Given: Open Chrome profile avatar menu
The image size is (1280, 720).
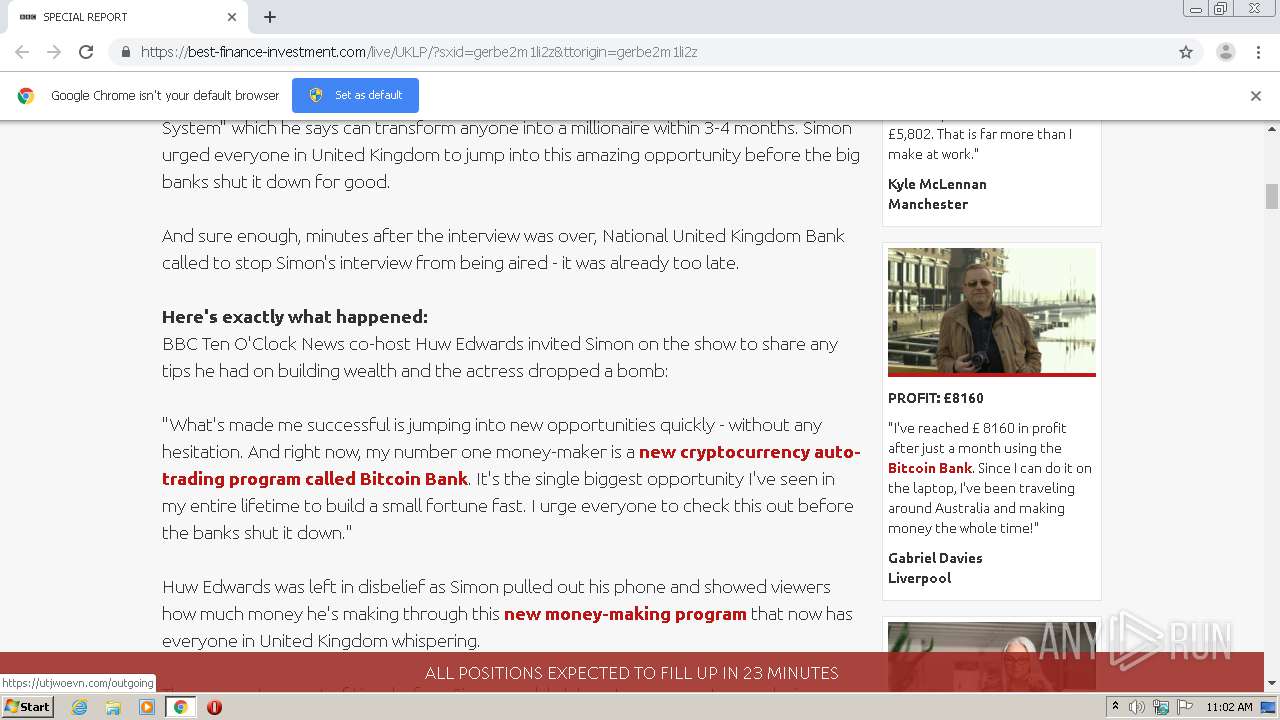Looking at the screenshot, I should [1226, 52].
